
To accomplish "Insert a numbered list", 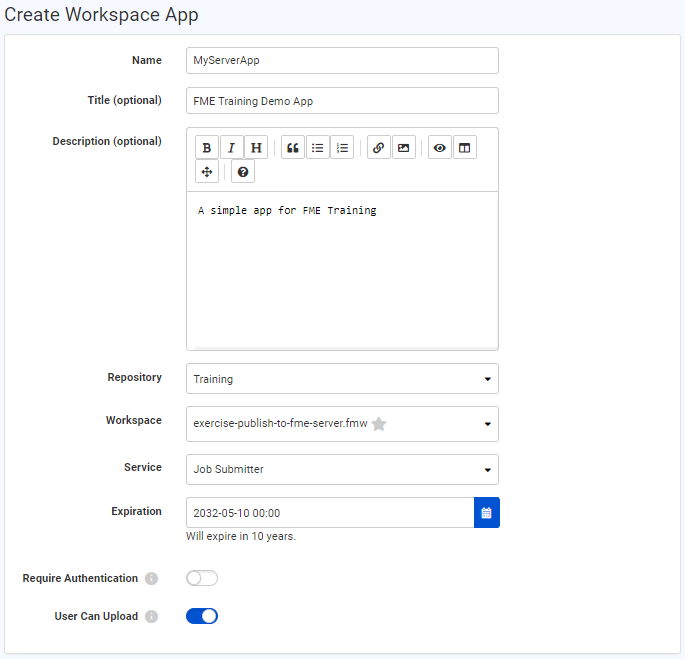I will click(342, 148).
